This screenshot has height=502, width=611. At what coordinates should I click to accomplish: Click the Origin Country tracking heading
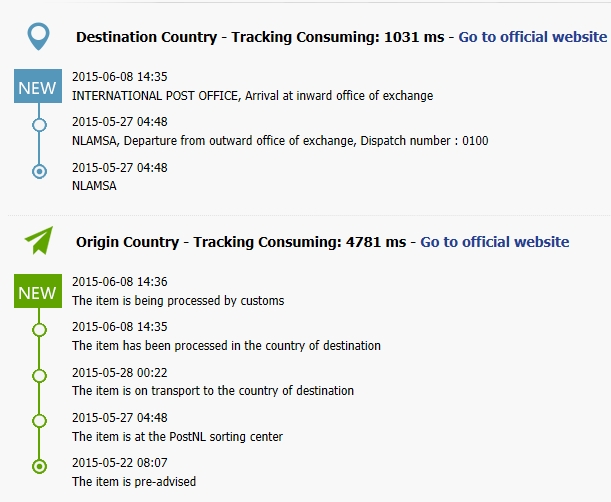coord(241,242)
